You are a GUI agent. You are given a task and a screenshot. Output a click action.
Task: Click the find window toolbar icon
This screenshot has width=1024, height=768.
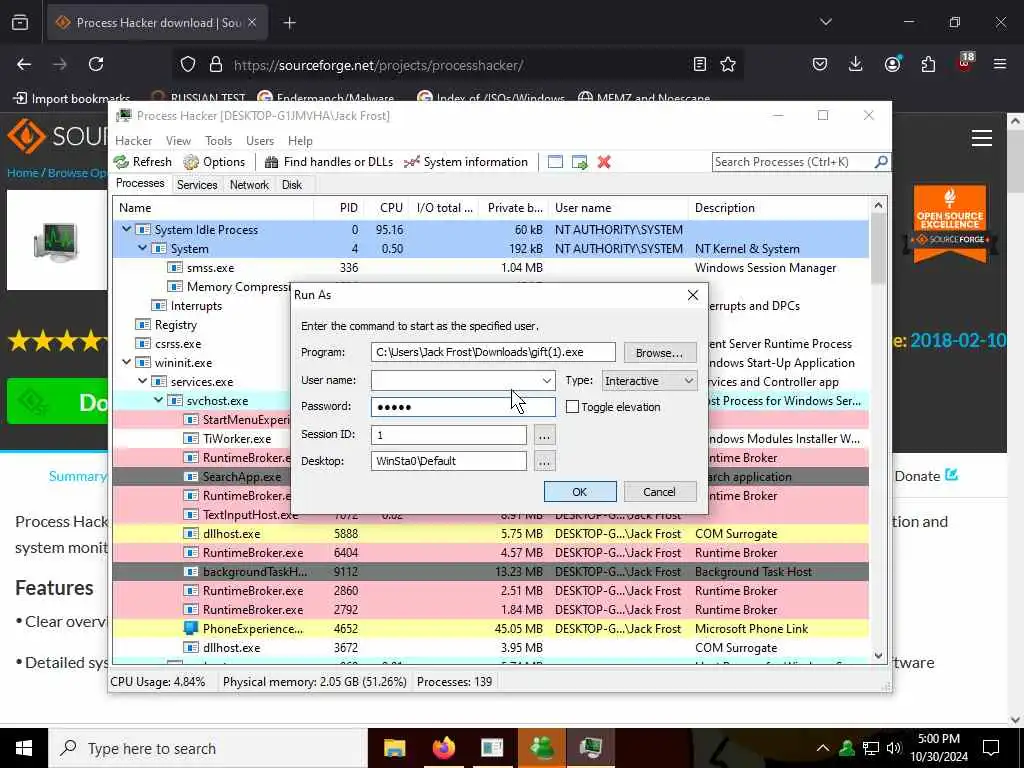coord(555,162)
